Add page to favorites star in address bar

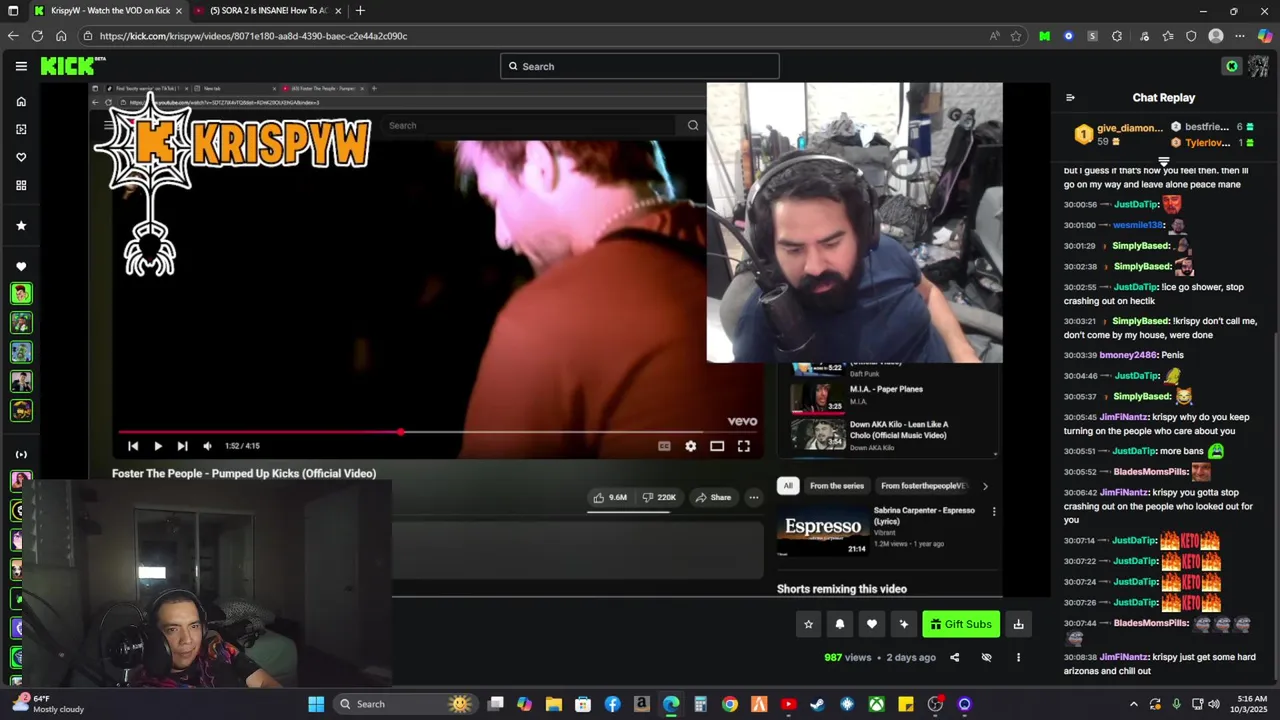coord(1016,36)
